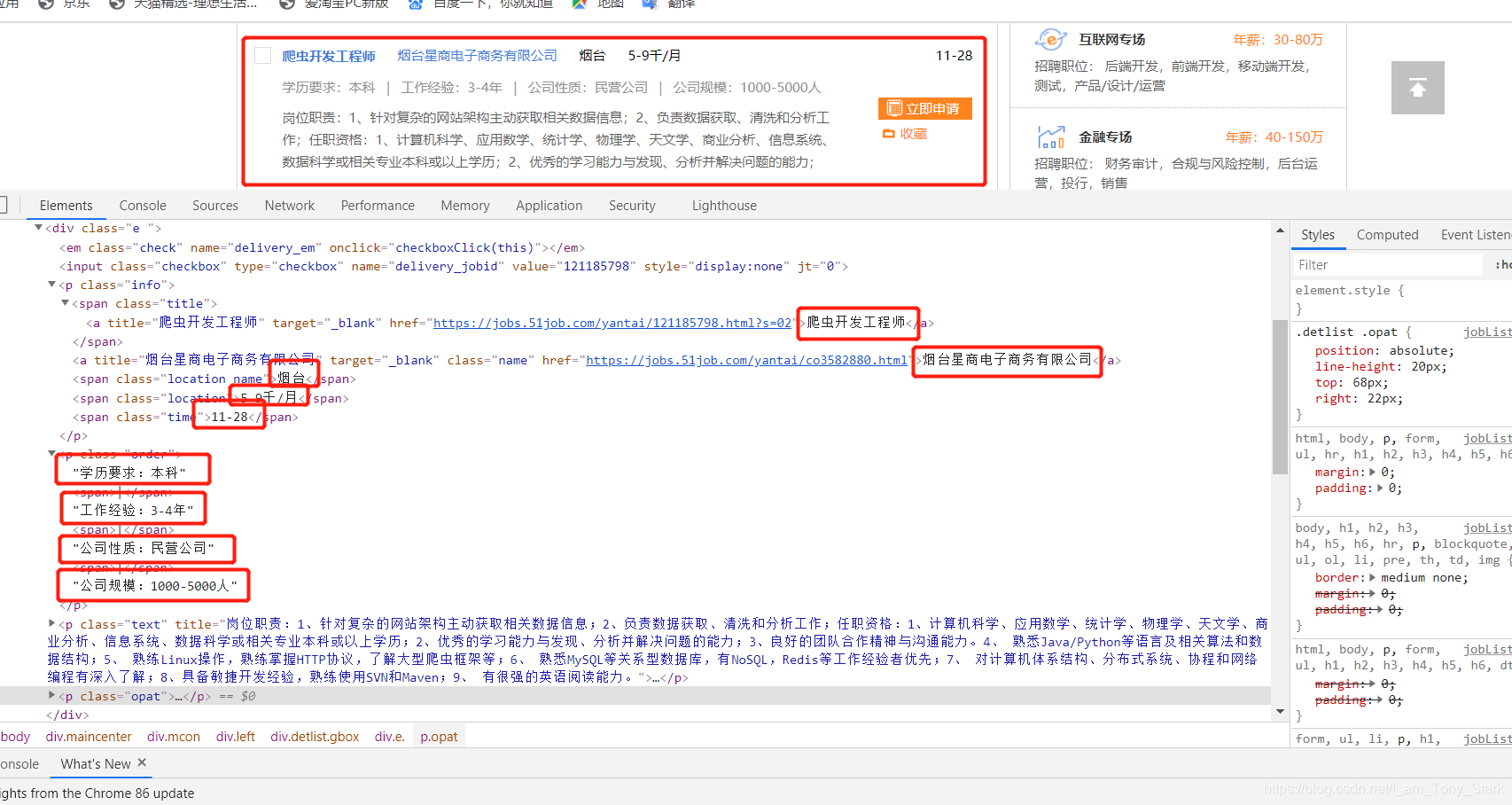
Task: Expand the p class="opat" node
Action: [x=51, y=696]
